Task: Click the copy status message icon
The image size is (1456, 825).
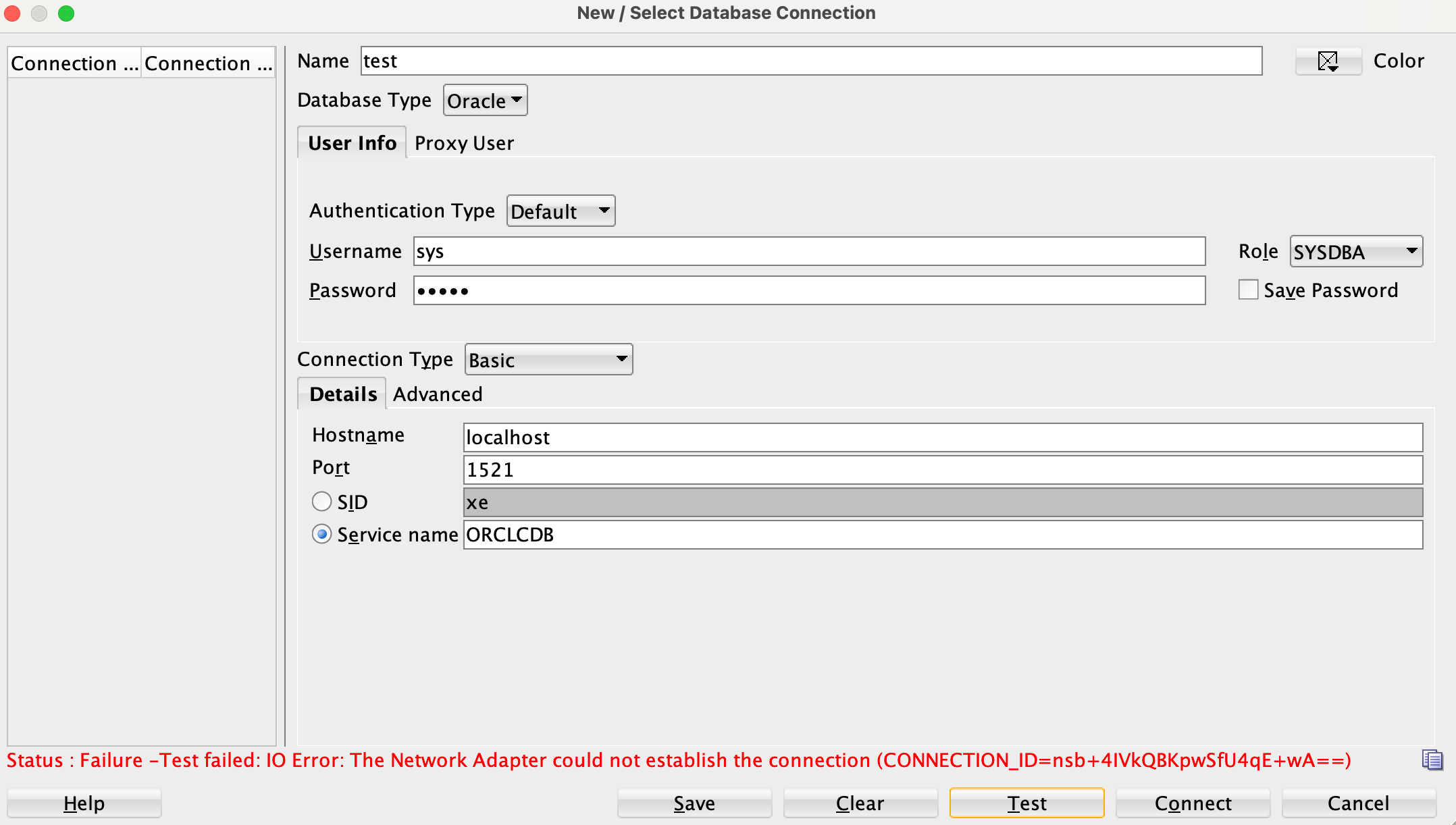Action: click(x=1432, y=760)
